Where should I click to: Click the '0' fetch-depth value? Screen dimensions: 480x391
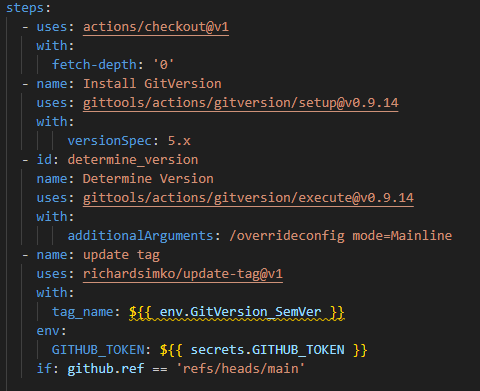(163, 65)
